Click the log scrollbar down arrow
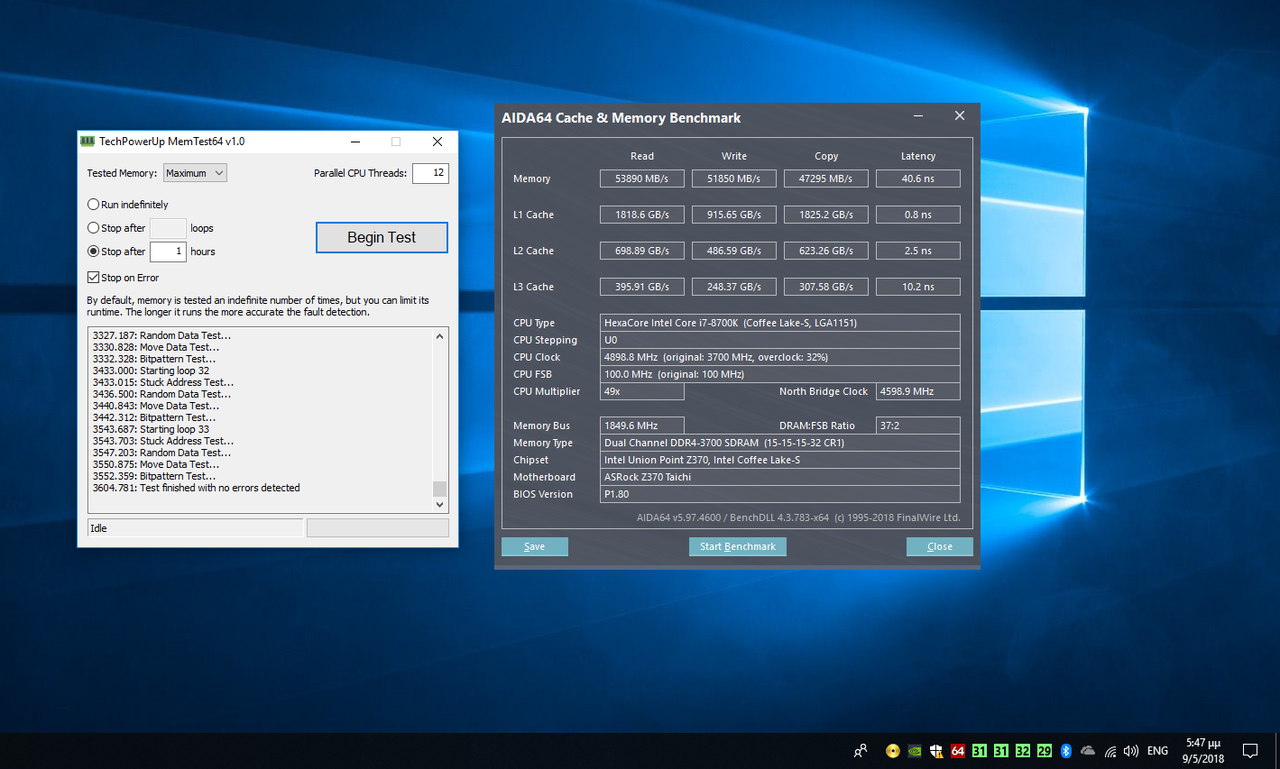Image resolution: width=1280 pixels, height=769 pixels. [x=440, y=505]
